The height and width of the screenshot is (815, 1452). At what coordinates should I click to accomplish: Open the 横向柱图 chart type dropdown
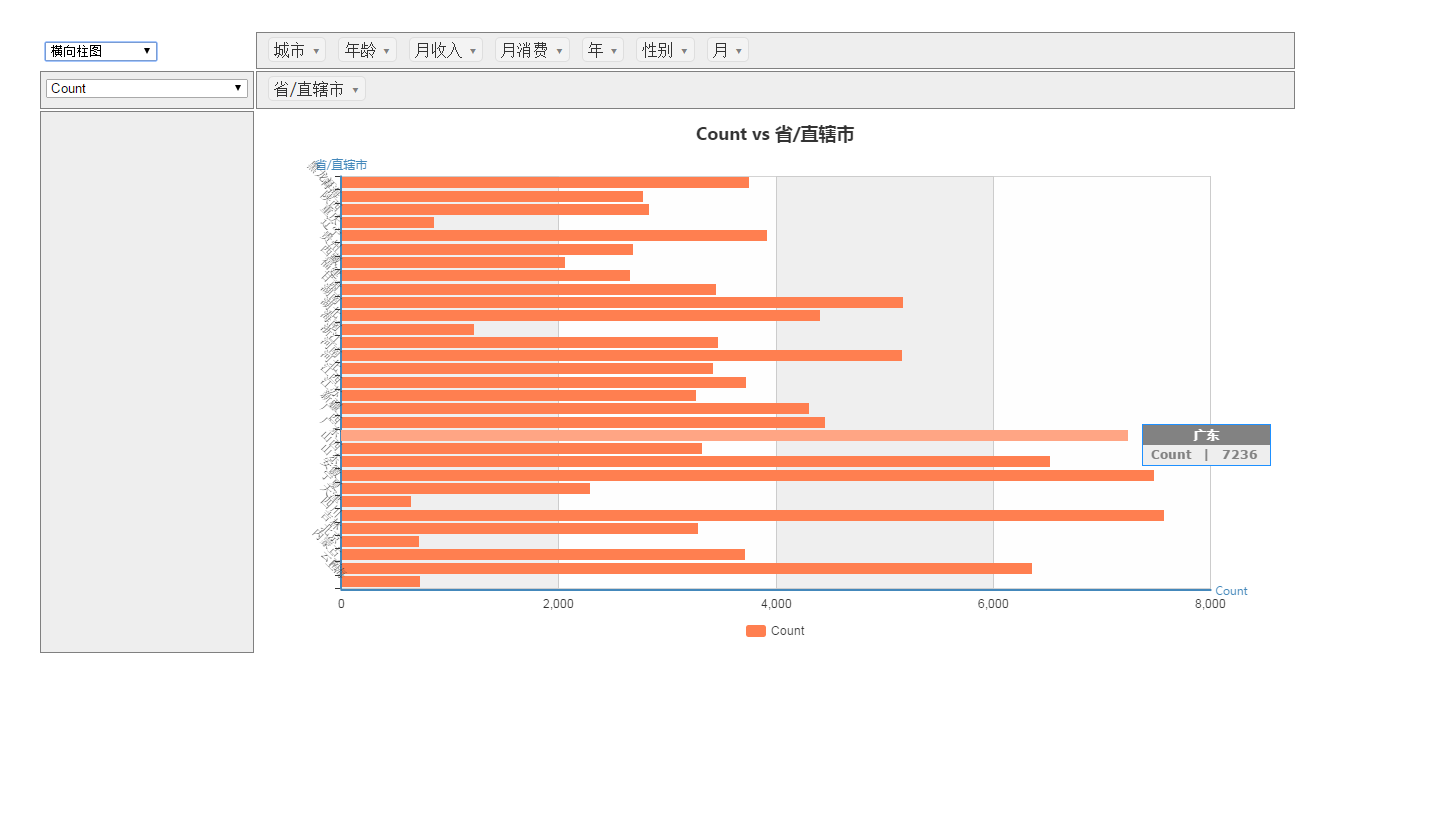(x=101, y=51)
